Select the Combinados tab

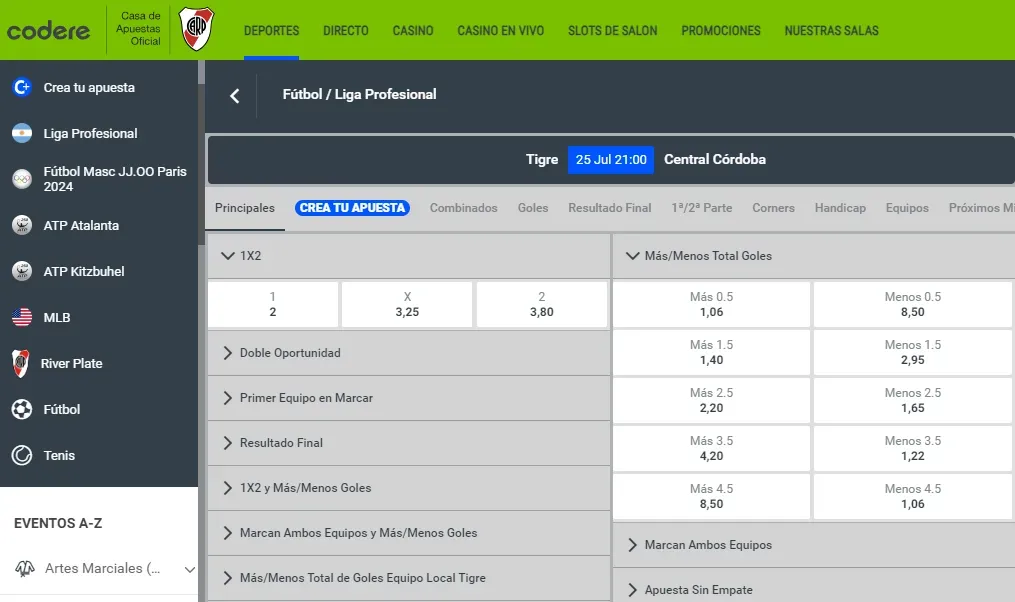click(463, 208)
